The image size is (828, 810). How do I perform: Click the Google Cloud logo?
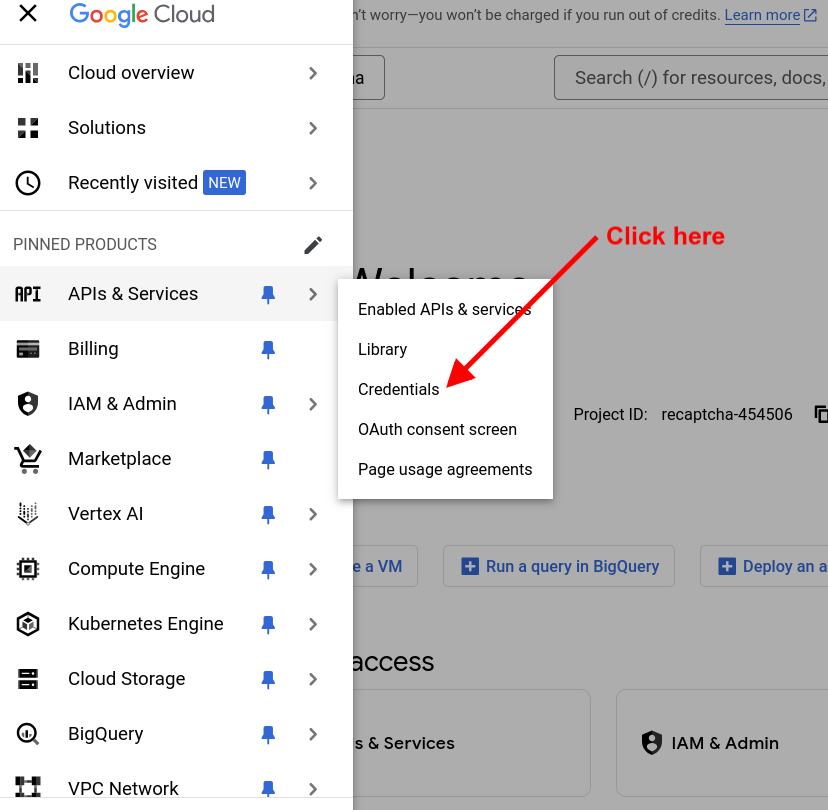142,14
